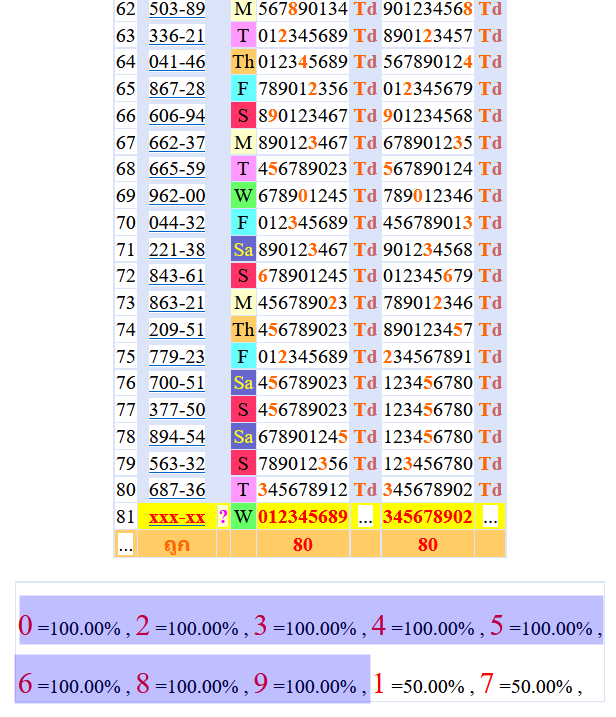Screen dimensions: 616x717
Task: Select the orange Th day cell in row 64
Action: [243, 62]
